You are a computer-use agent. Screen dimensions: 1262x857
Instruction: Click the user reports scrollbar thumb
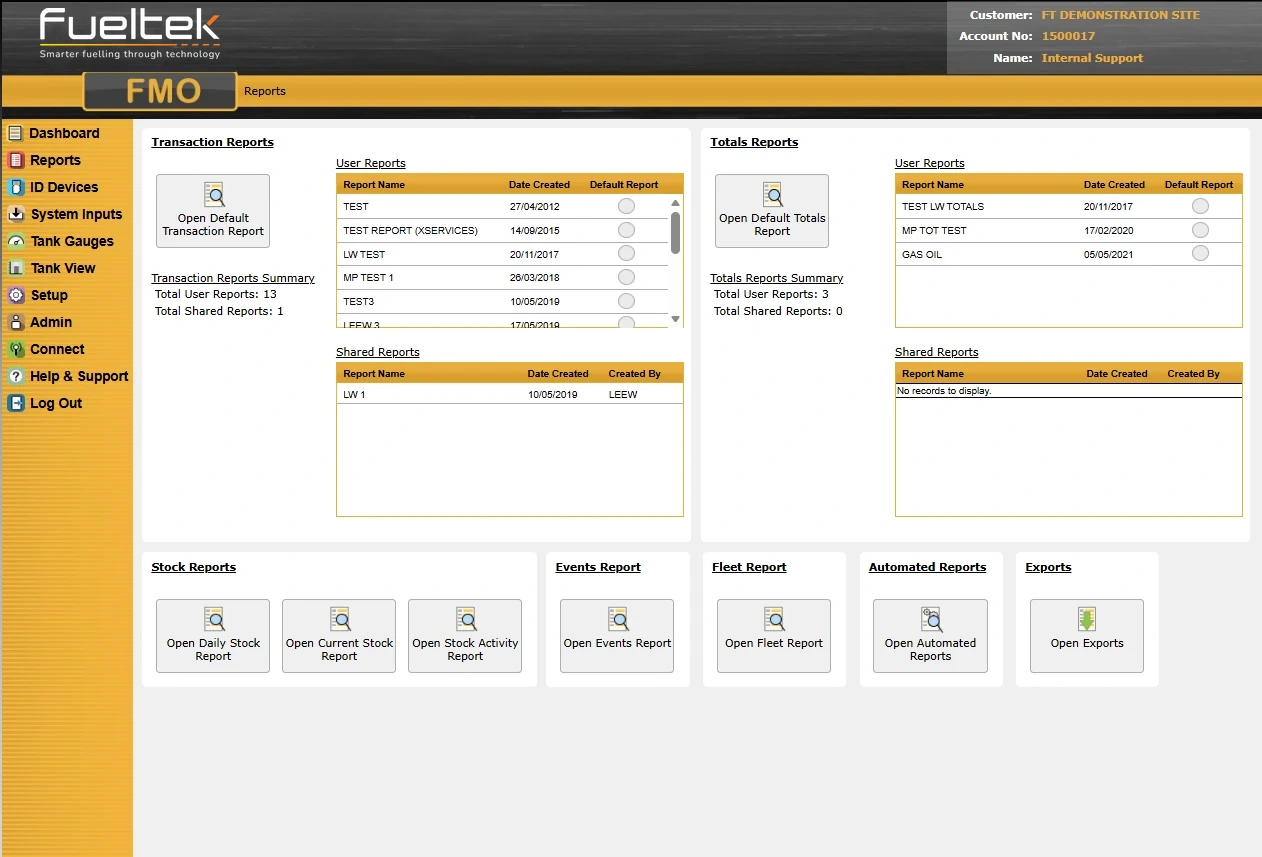[676, 232]
